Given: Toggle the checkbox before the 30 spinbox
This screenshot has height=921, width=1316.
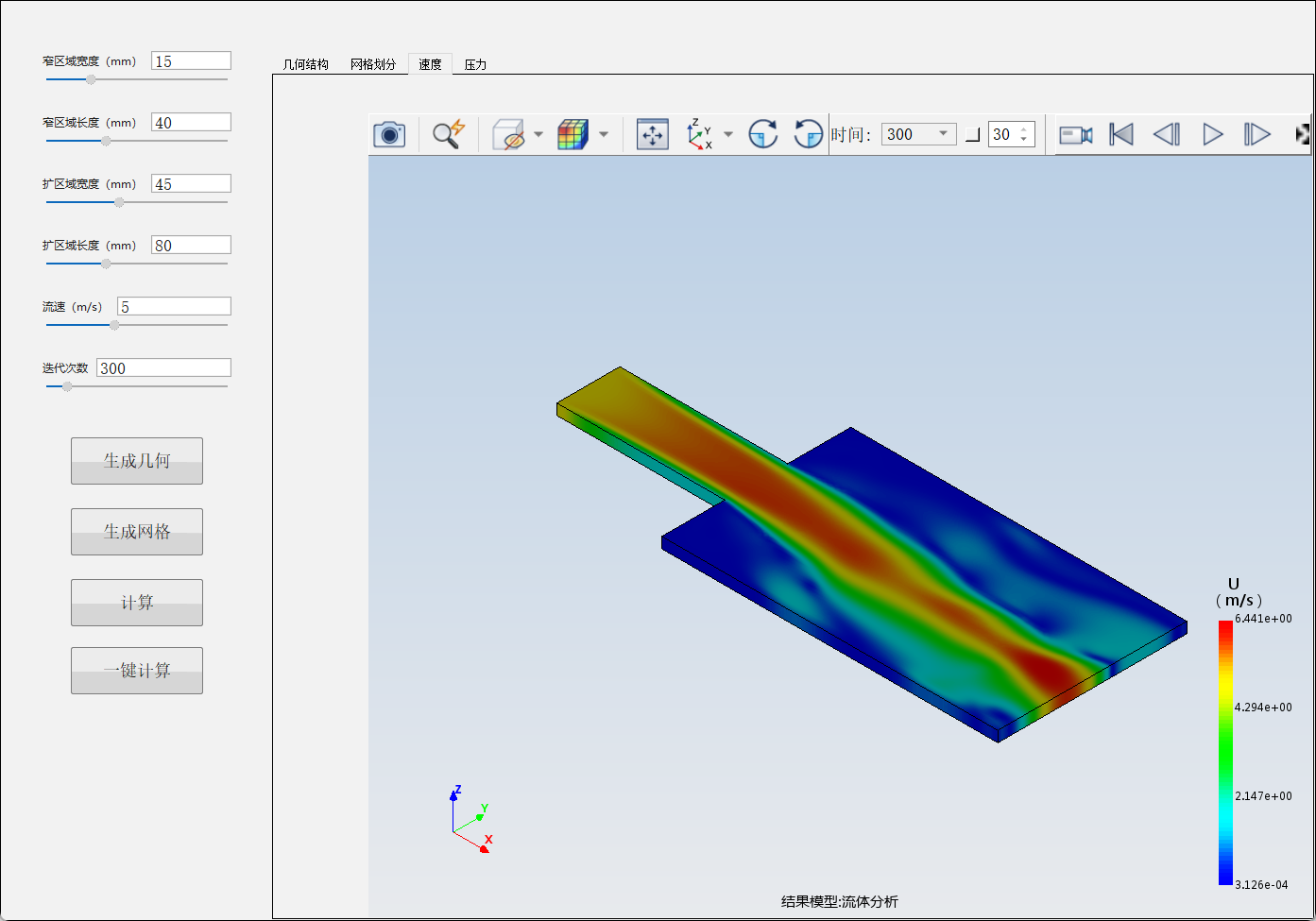Looking at the screenshot, I should pos(972,135).
